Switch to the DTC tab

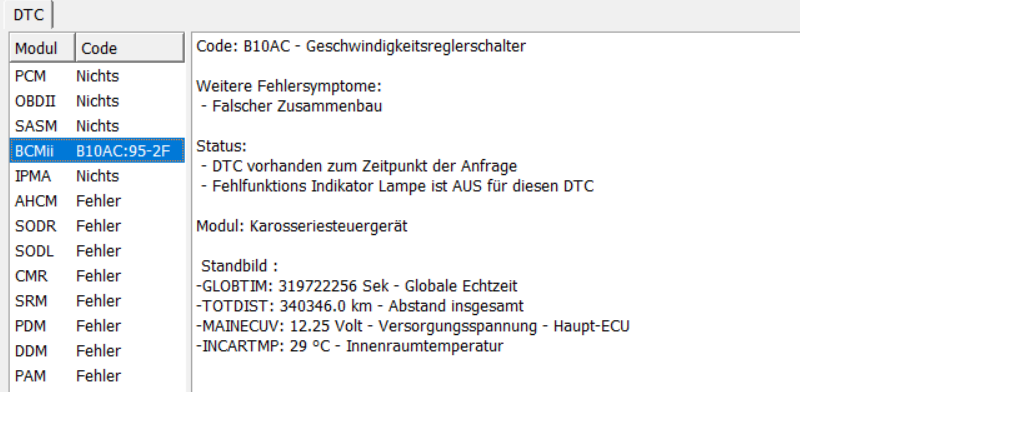click(x=28, y=14)
